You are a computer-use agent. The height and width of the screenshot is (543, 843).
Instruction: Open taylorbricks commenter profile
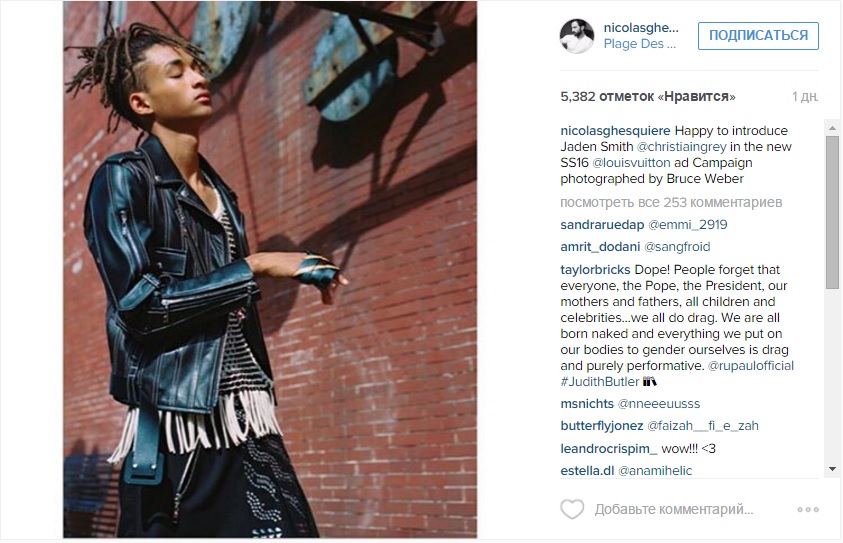[x=595, y=270]
